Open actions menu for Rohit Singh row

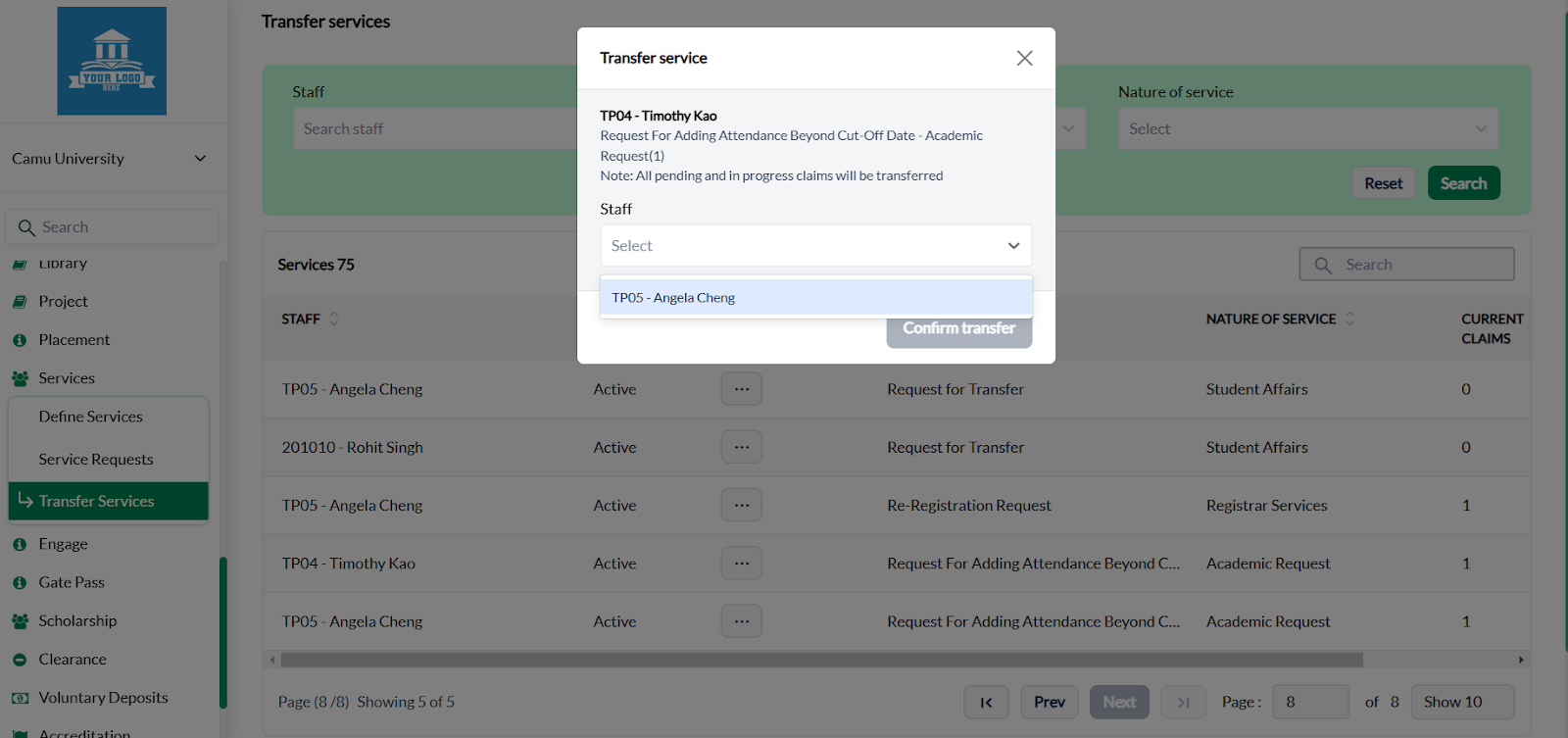point(741,447)
